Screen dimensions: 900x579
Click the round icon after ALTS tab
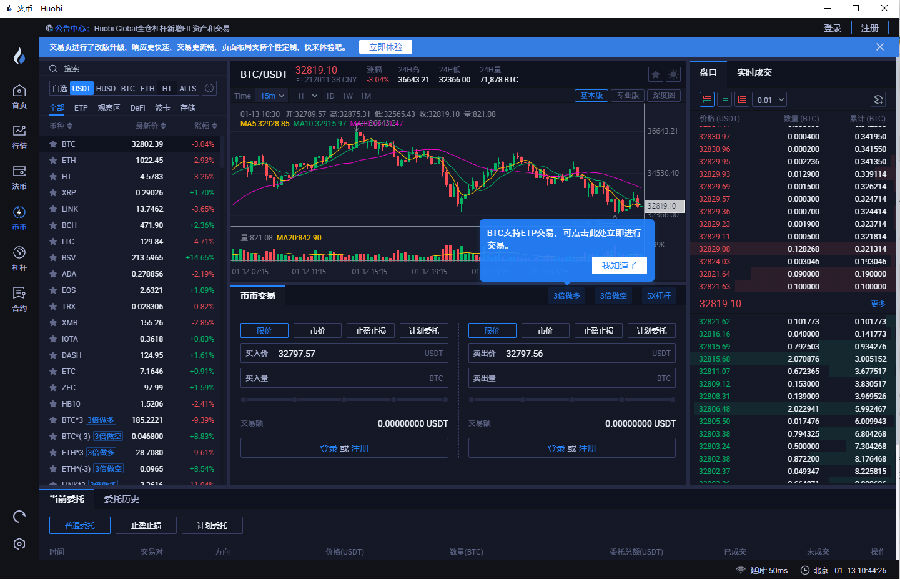coord(210,88)
